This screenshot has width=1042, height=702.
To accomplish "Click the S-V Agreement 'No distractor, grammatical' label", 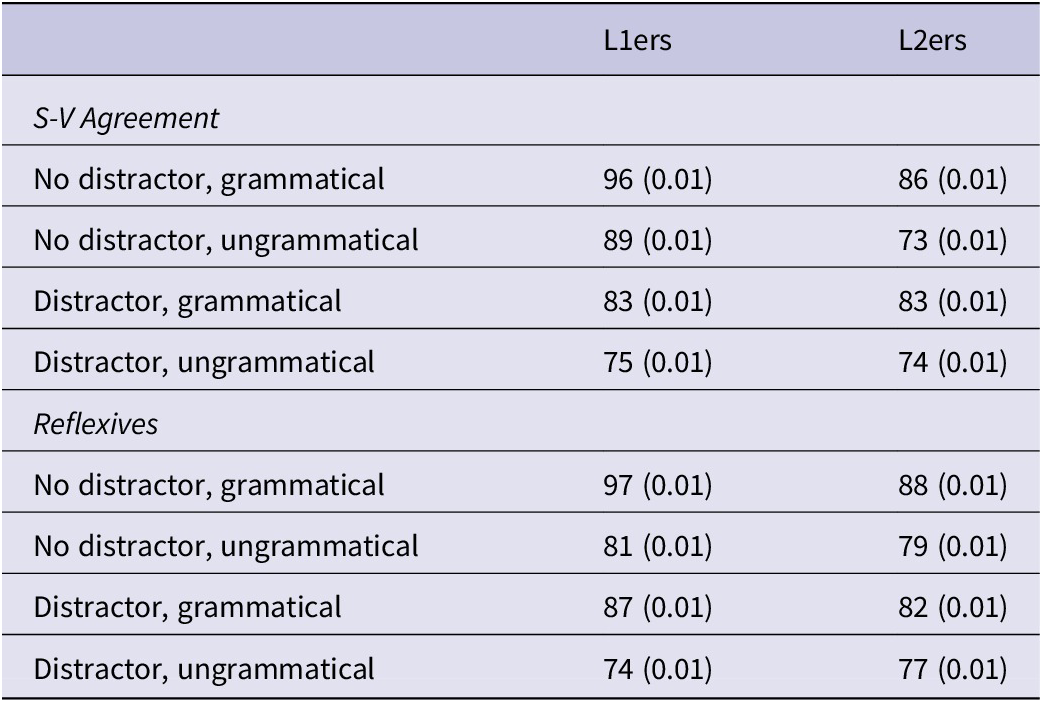I will (209, 179).
